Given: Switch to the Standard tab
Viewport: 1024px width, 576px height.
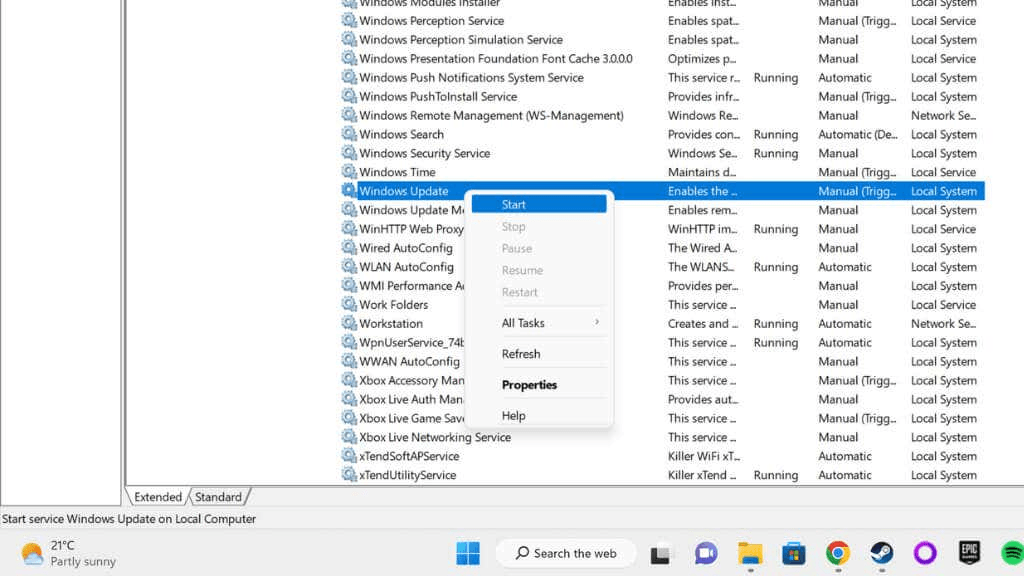Looking at the screenshot, I should pos(218,497).
